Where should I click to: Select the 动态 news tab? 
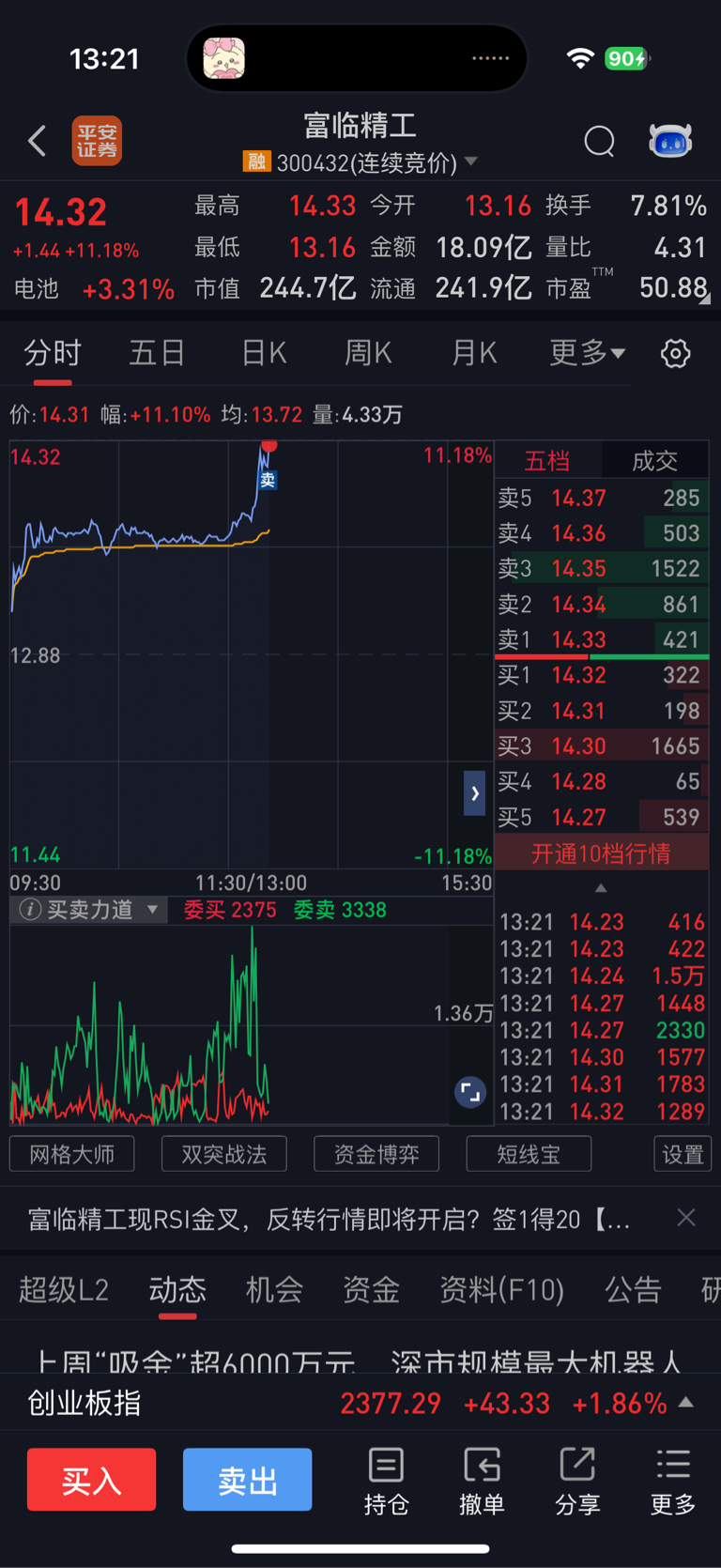tap(177, 1290)
